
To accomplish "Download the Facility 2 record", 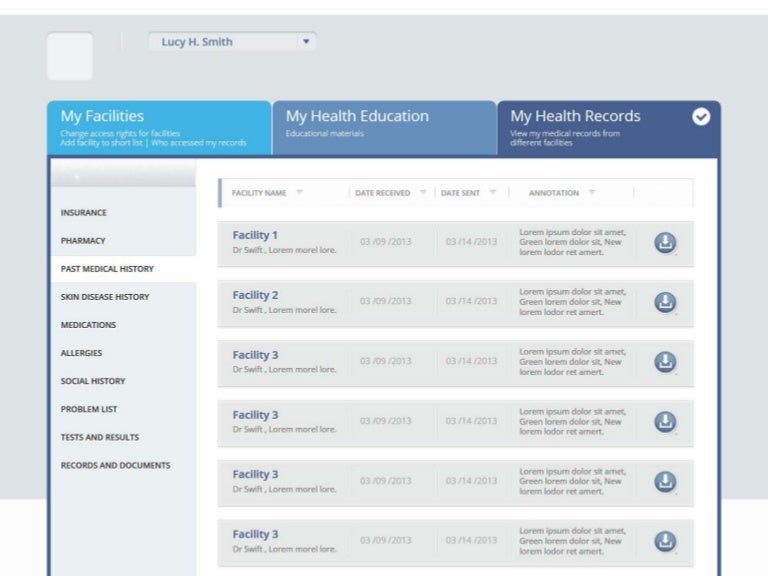I will point(665,302).
